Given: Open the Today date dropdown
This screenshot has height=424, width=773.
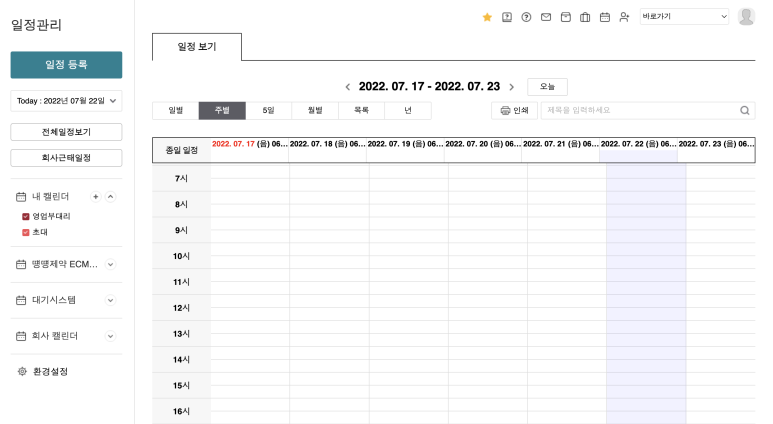Looking at the screenshot, I should [x=66, y=100].
